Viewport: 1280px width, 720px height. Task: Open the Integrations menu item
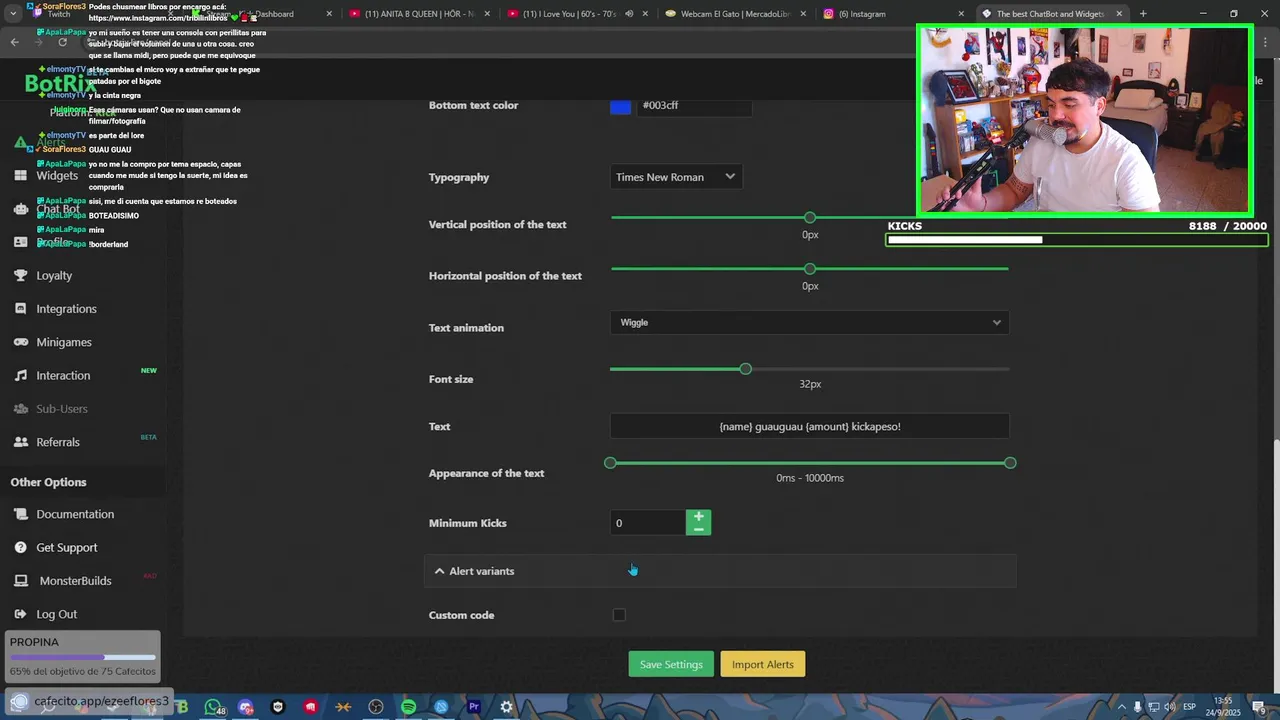pos(66,309)
